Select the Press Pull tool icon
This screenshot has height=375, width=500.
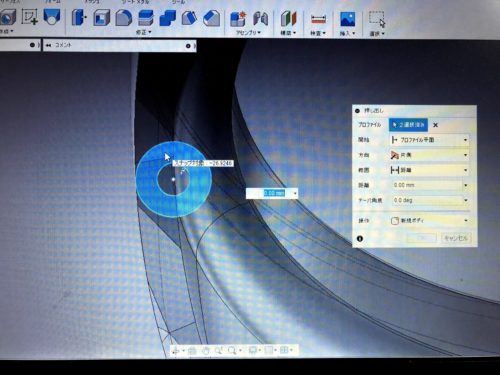pos(79,17)
